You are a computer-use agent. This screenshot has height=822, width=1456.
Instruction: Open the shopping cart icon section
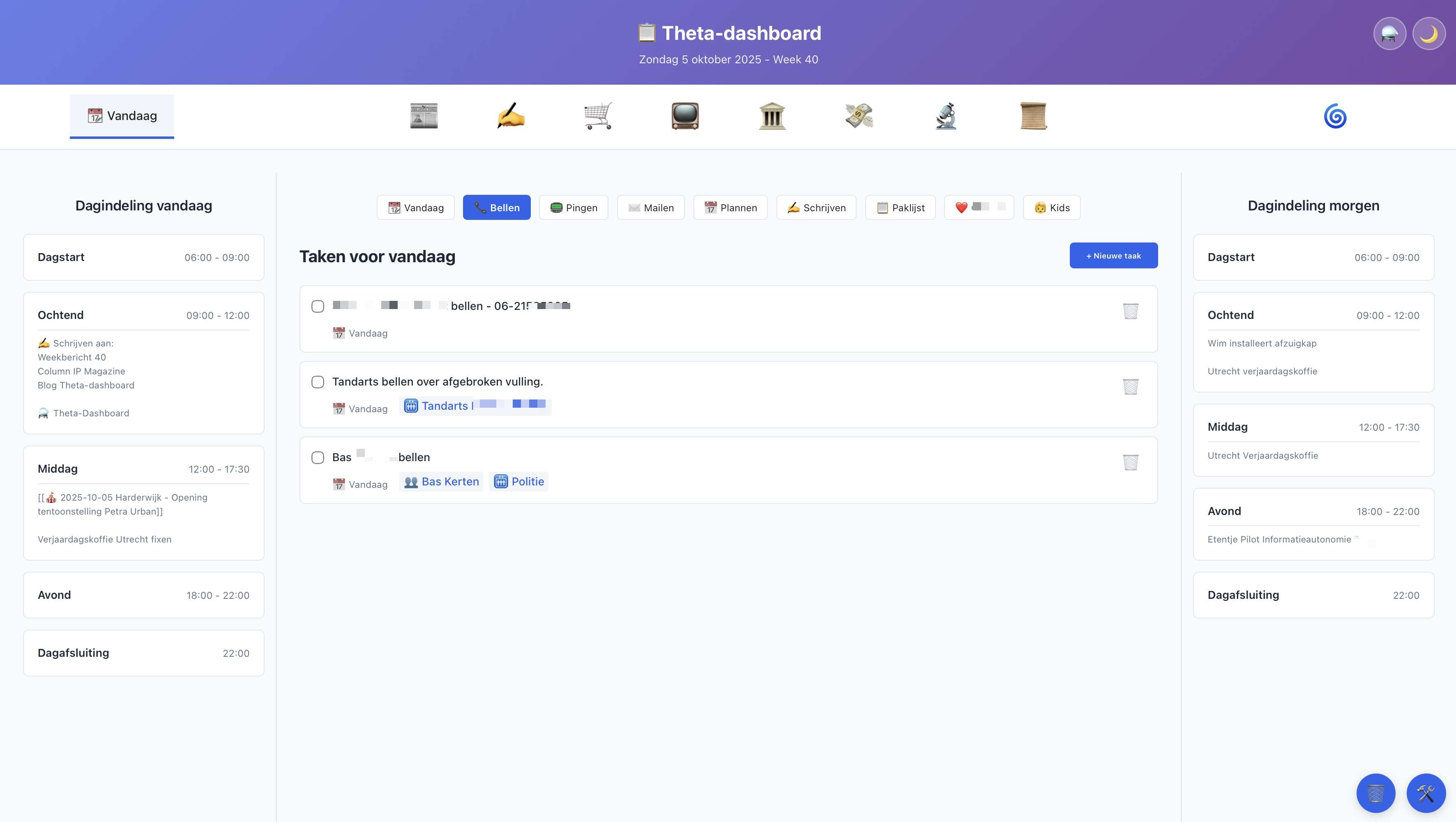pos(597,116)
